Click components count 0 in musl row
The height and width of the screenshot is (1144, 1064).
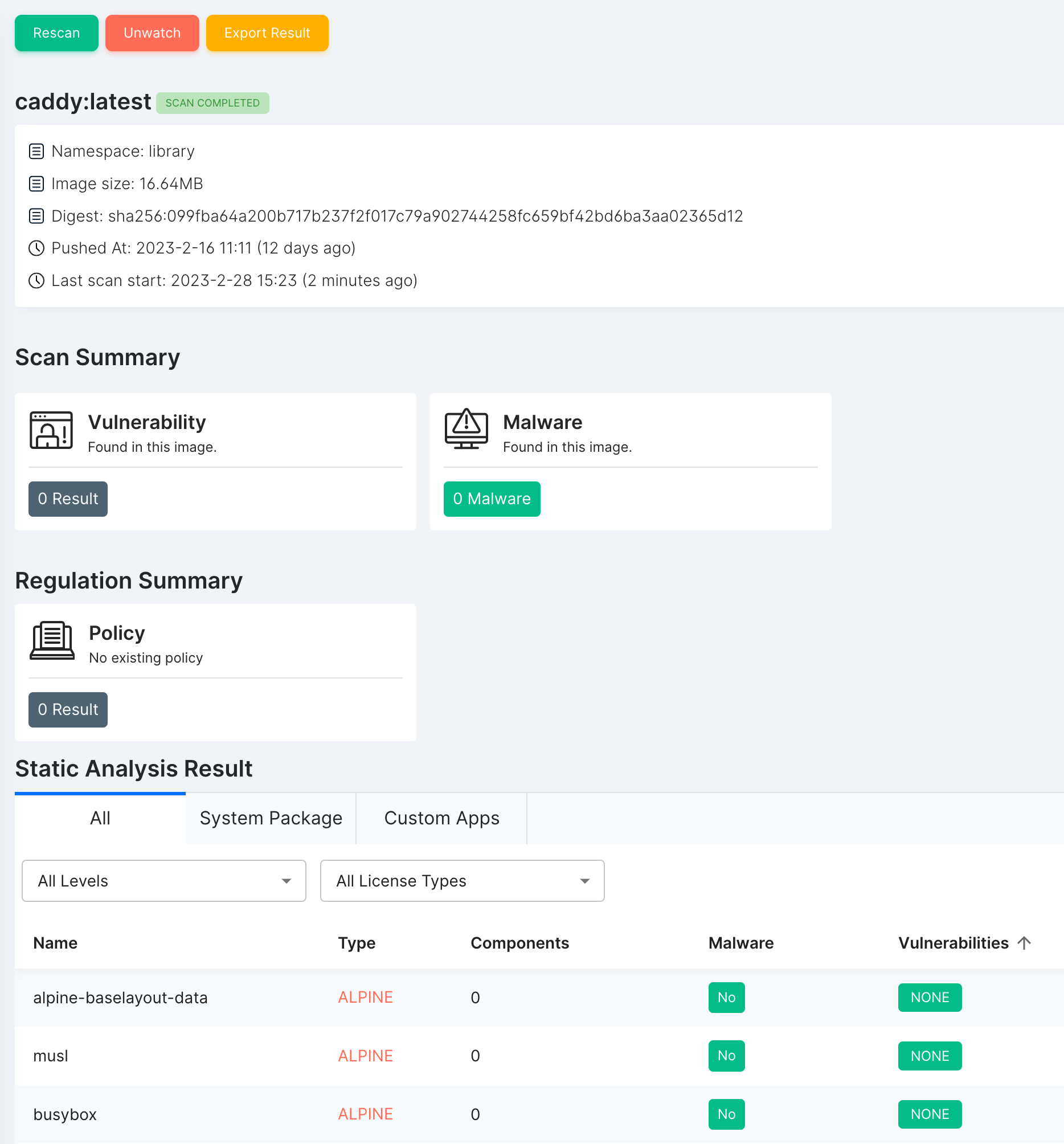[x=474, y=1055]
